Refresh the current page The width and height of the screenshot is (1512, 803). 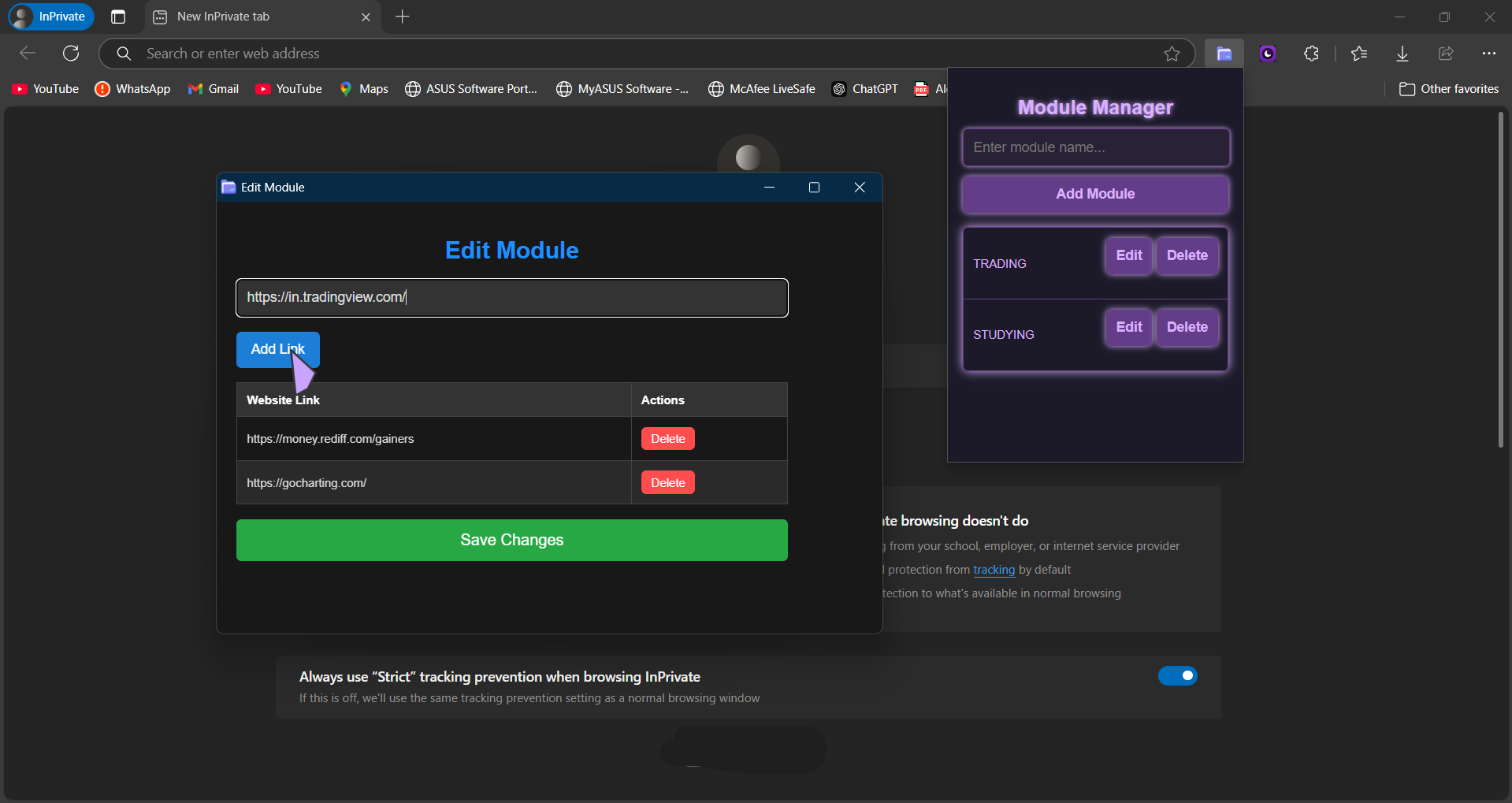coord(71,53)
